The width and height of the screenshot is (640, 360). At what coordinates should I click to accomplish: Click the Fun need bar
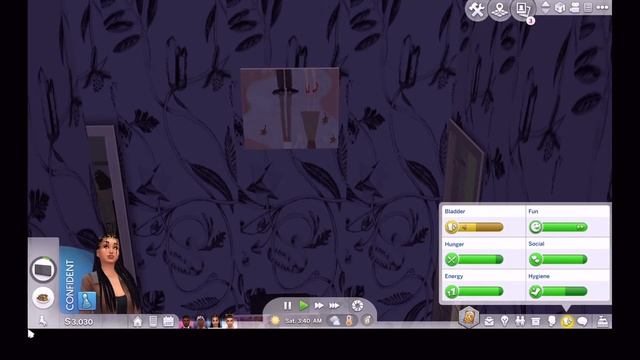(x=558, y=227)
